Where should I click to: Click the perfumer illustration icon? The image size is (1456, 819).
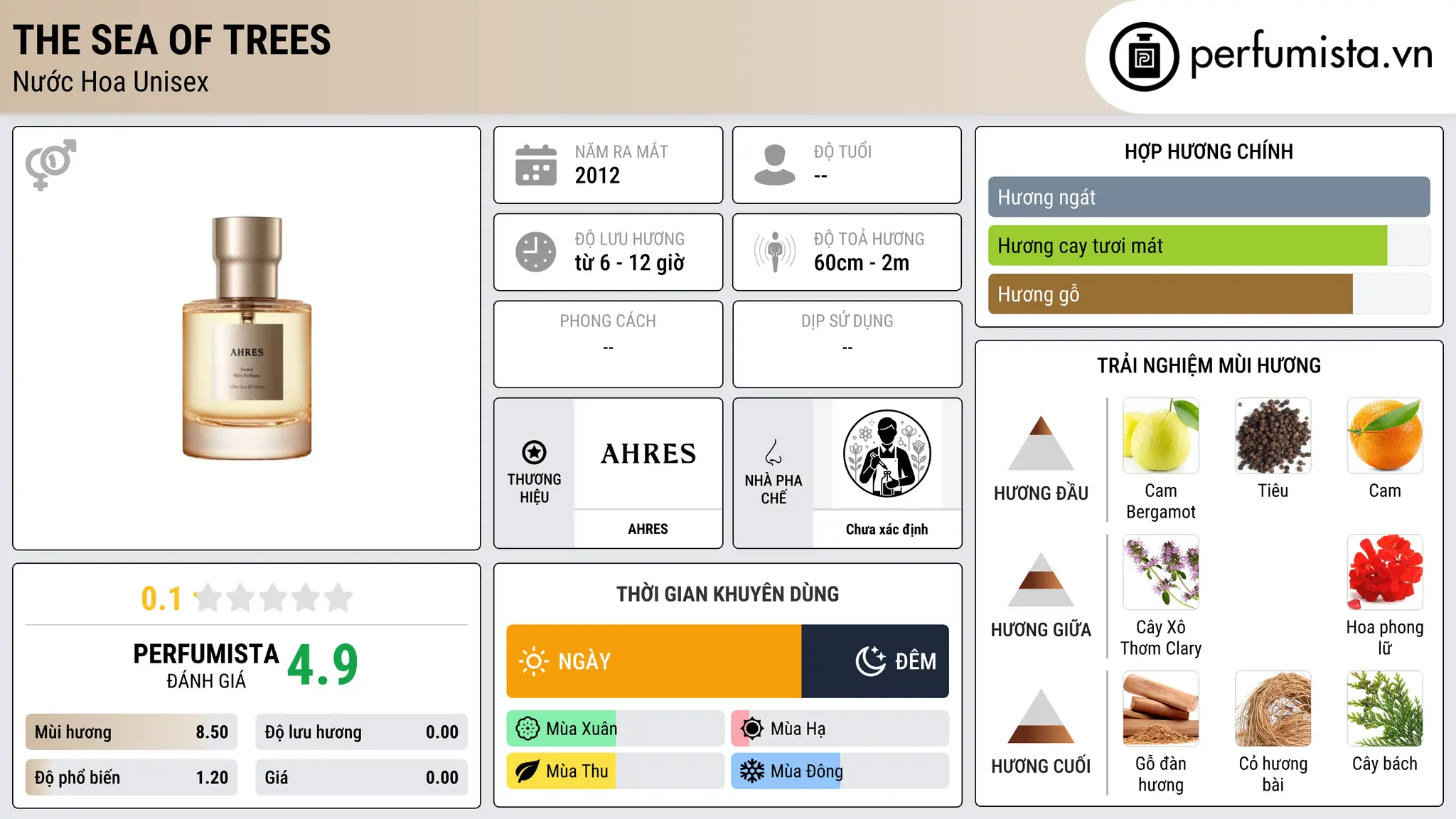point(887,454)
